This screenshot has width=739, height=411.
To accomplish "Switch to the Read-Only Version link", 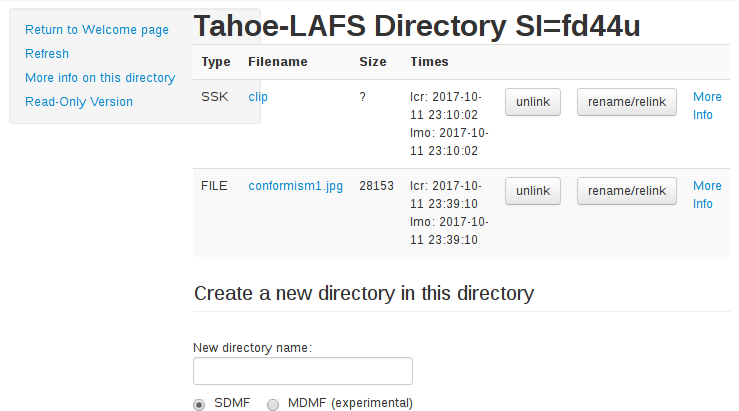I will 79,102.
